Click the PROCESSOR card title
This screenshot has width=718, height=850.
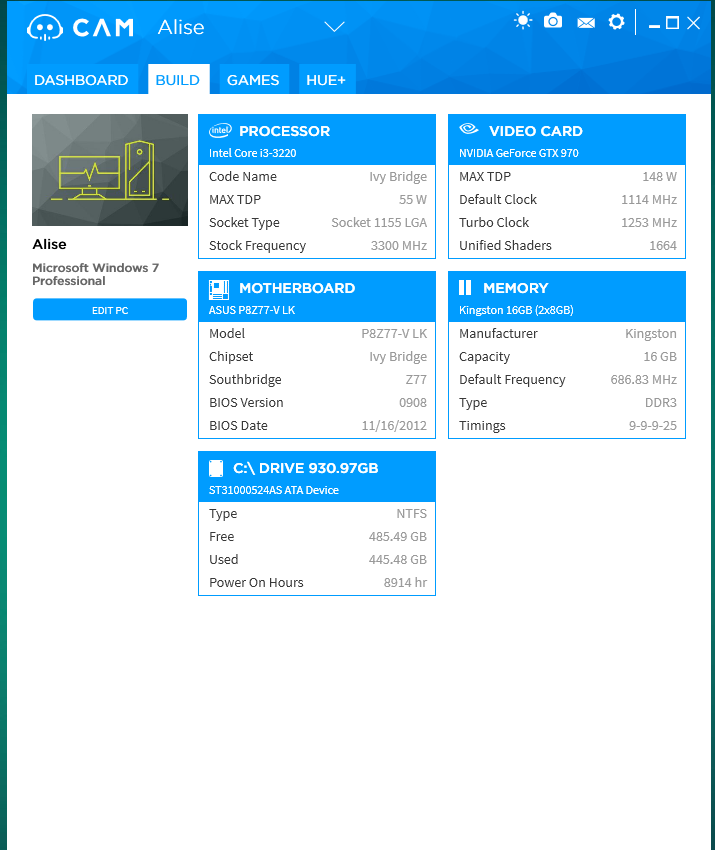(285, 131)
